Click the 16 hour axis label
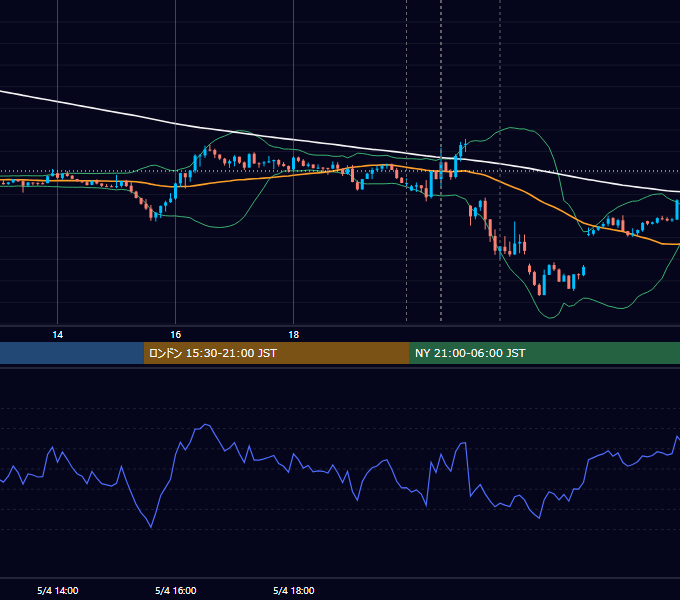 point(175,335)
